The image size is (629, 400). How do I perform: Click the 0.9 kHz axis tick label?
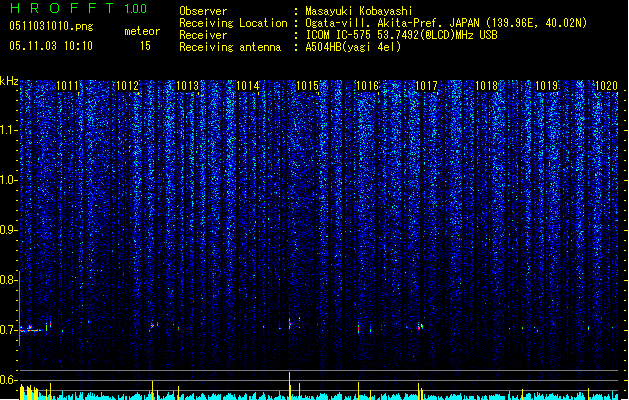9,230
